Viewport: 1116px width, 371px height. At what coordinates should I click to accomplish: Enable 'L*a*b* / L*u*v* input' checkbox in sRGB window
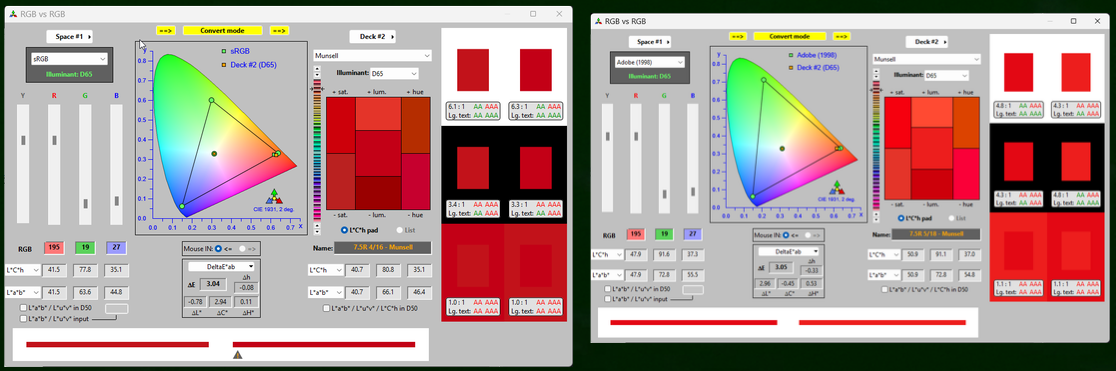24,318
